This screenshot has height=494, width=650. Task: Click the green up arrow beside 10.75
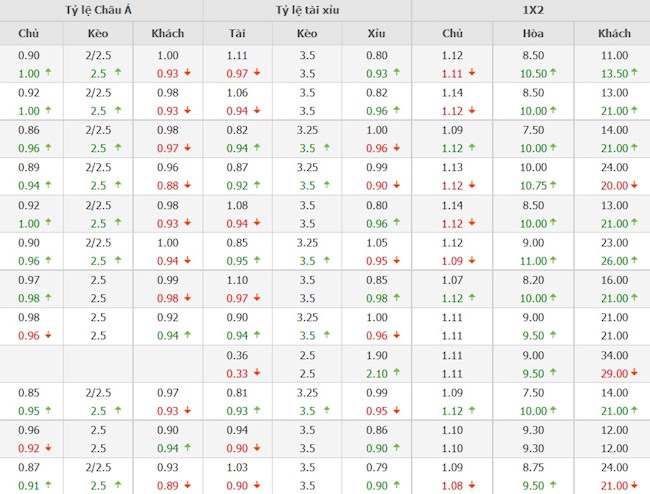coord(560,186)
